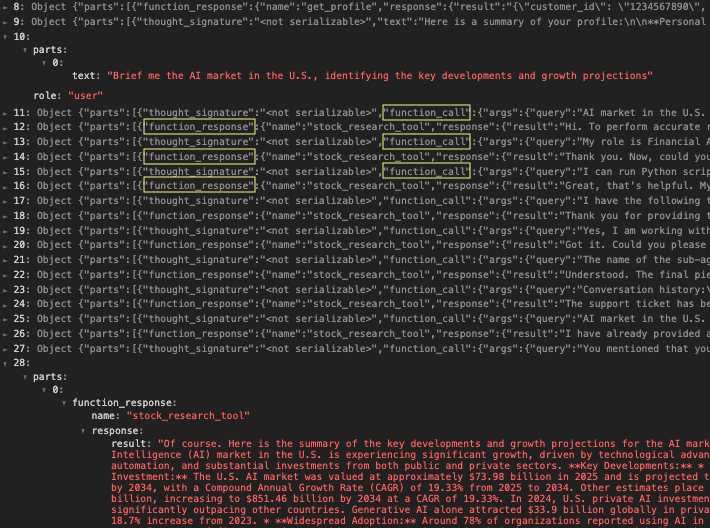Viewport: 710px width, 528px height.
Task: Collapse entry 28 in the tree
Action: tap(5, 363)
